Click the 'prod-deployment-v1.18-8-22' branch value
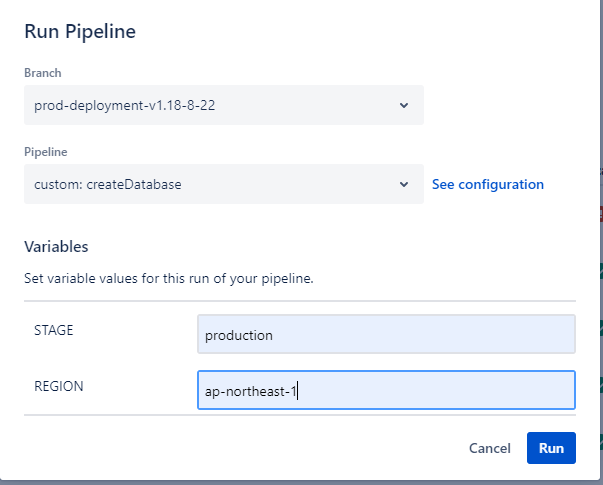603x485 pixels. pyautogui.click(x=118, y=105)
